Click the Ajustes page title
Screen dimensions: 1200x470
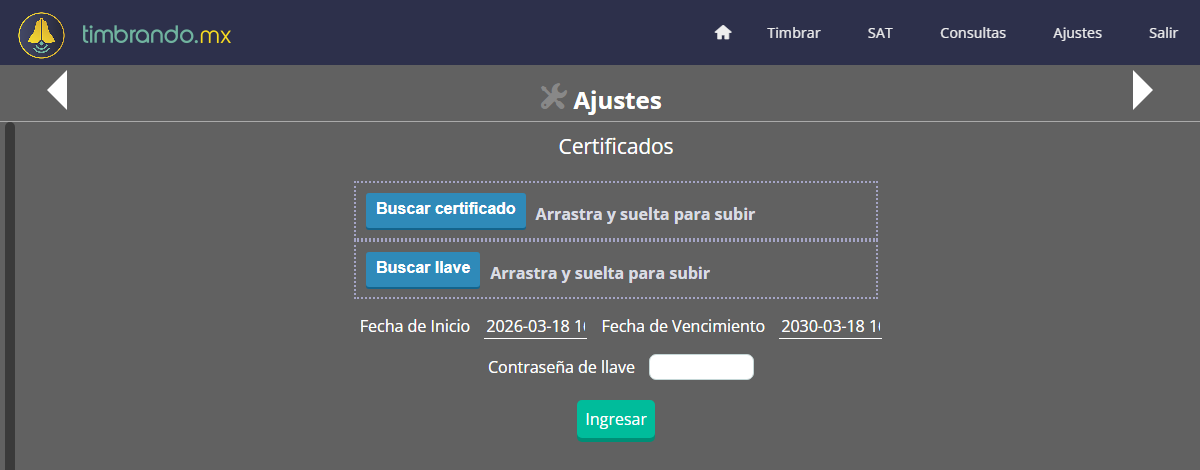617,100
